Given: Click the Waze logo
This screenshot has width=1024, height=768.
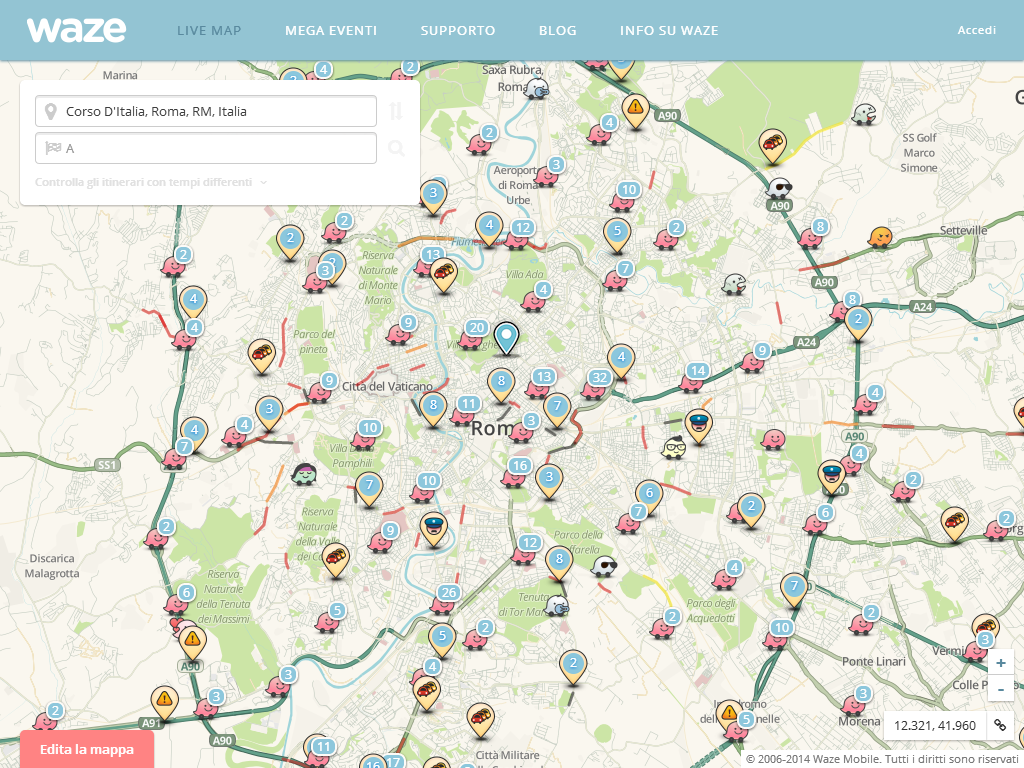Looking at the screenshot, I should pos(76,30).
